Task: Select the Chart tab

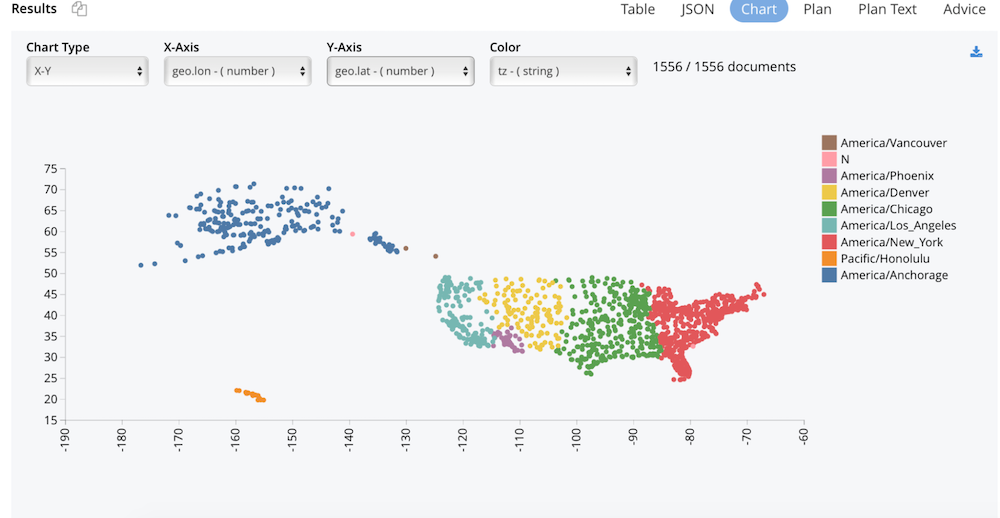Action: click(x=759, y=10)
